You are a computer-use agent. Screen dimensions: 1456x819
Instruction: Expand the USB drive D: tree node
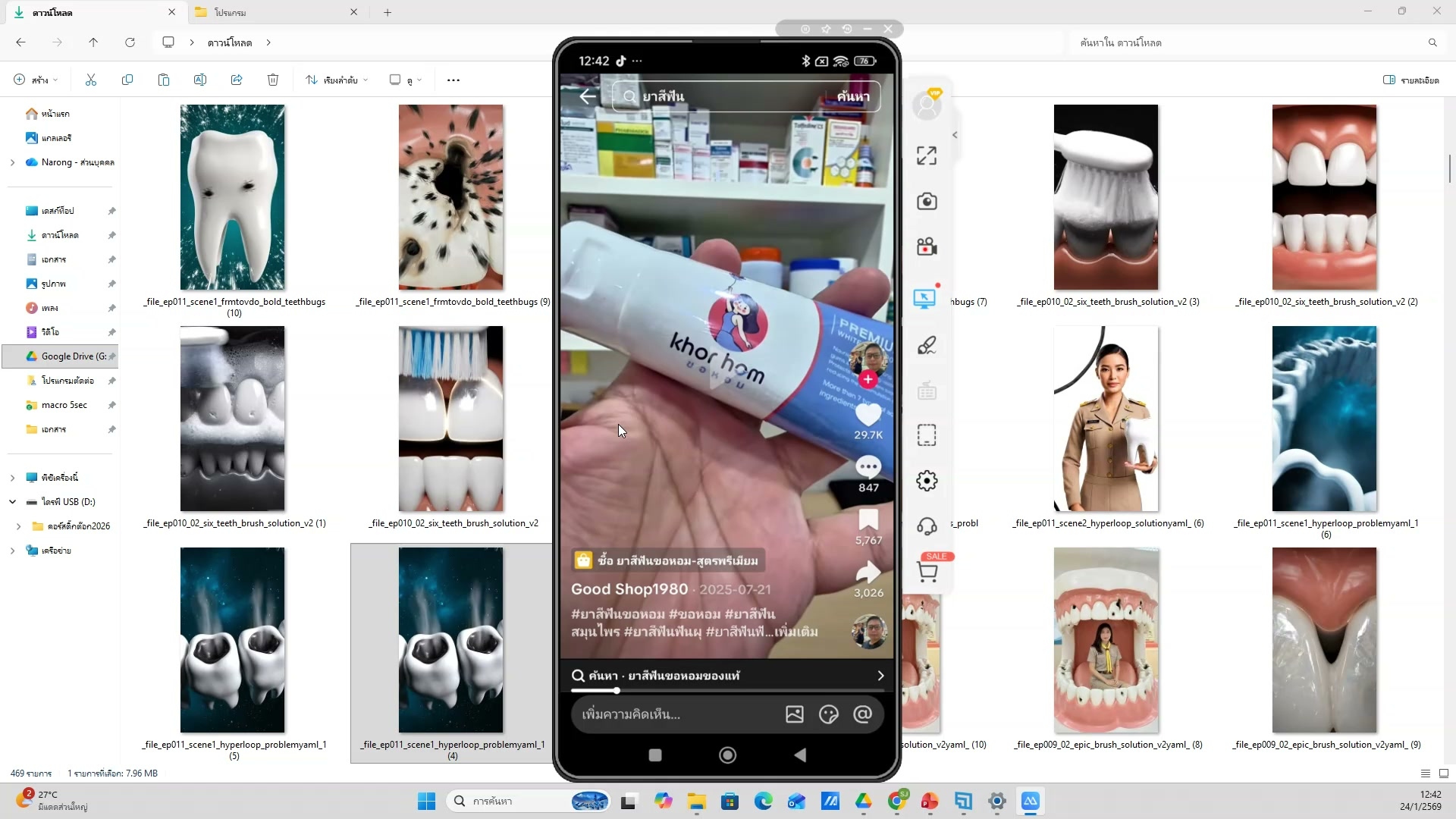coord(12,502)
